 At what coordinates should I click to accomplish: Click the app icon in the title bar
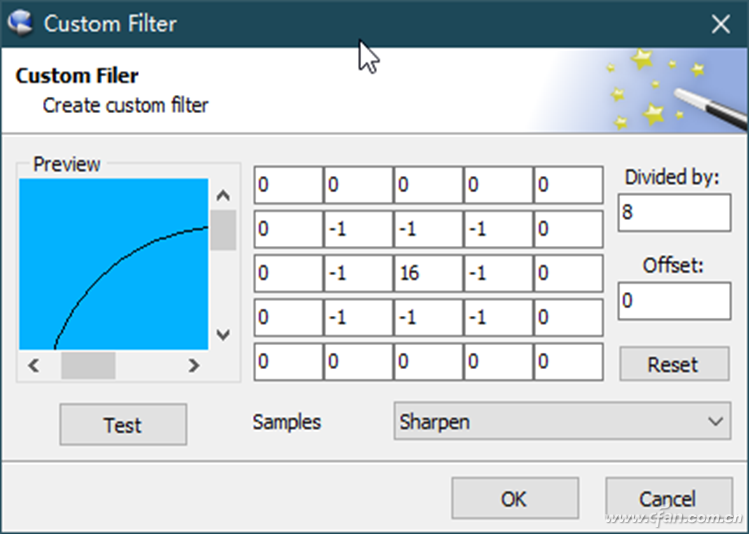pyautogui.click(x=20, y=22)
